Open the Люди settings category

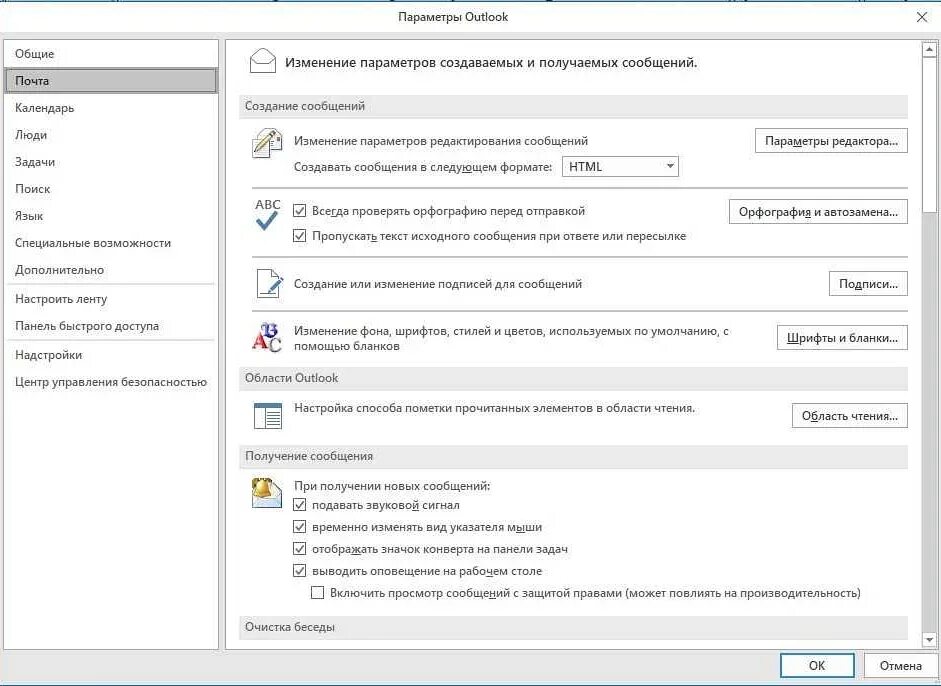[x=110, y=135]
